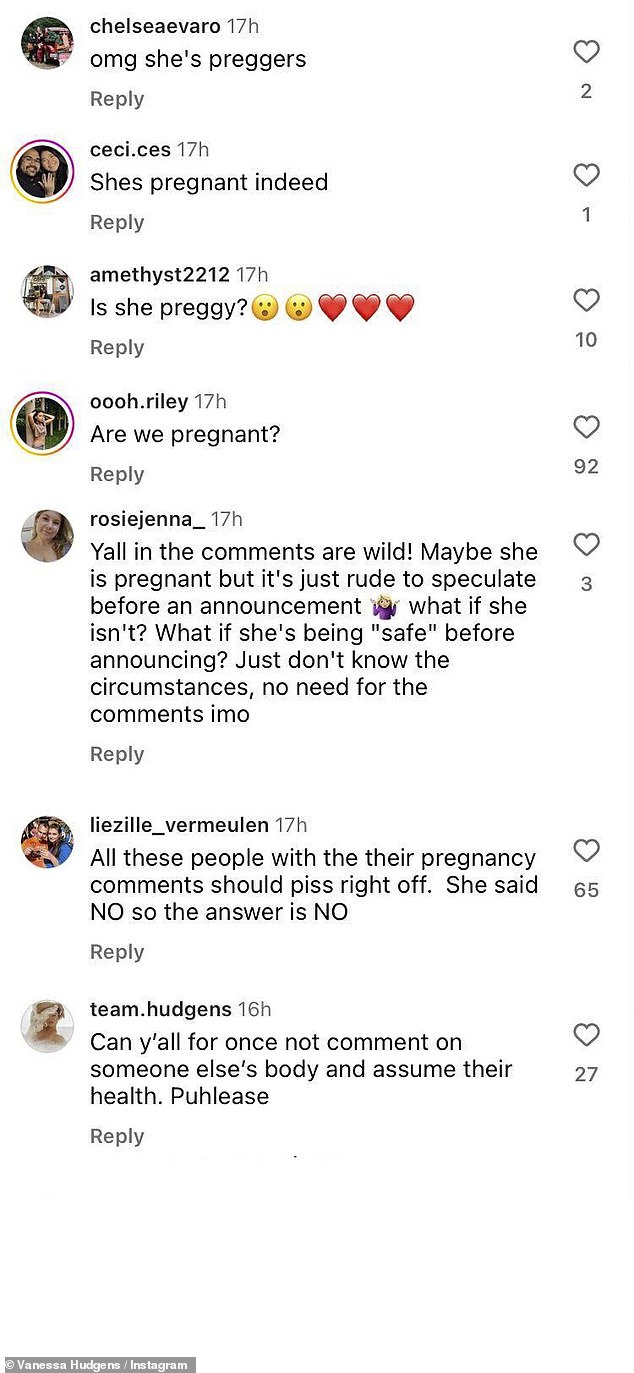This screenshot has width=634, height=1373.
Task: Tap heart on ceci.ces comment
Action: click(586, 176)
